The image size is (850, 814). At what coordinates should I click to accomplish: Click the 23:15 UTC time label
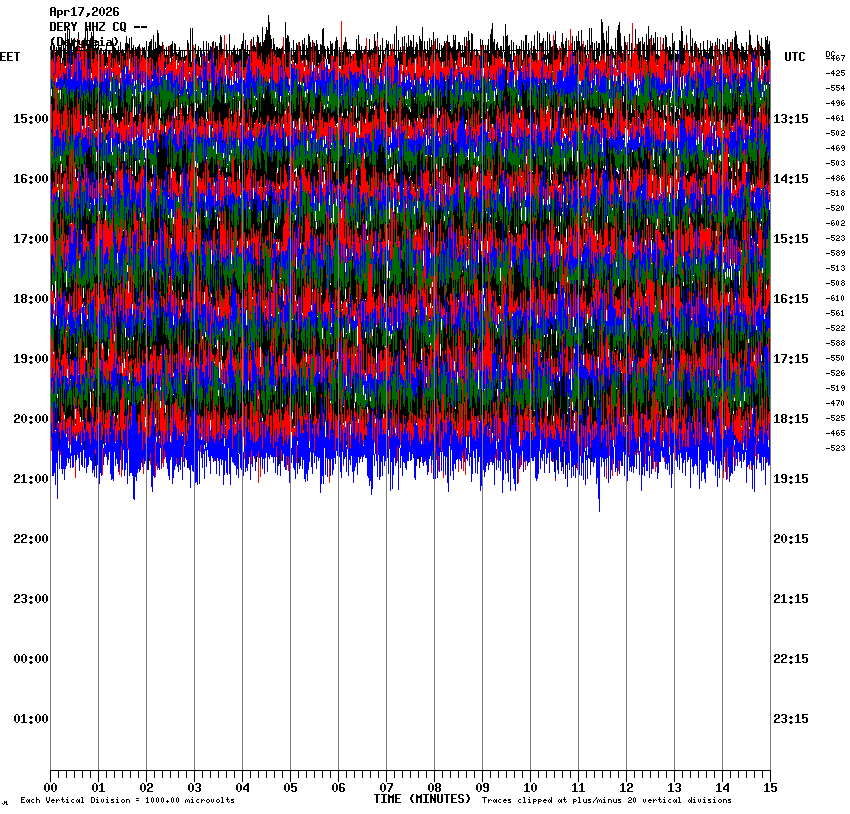click(x=791, y=719)
